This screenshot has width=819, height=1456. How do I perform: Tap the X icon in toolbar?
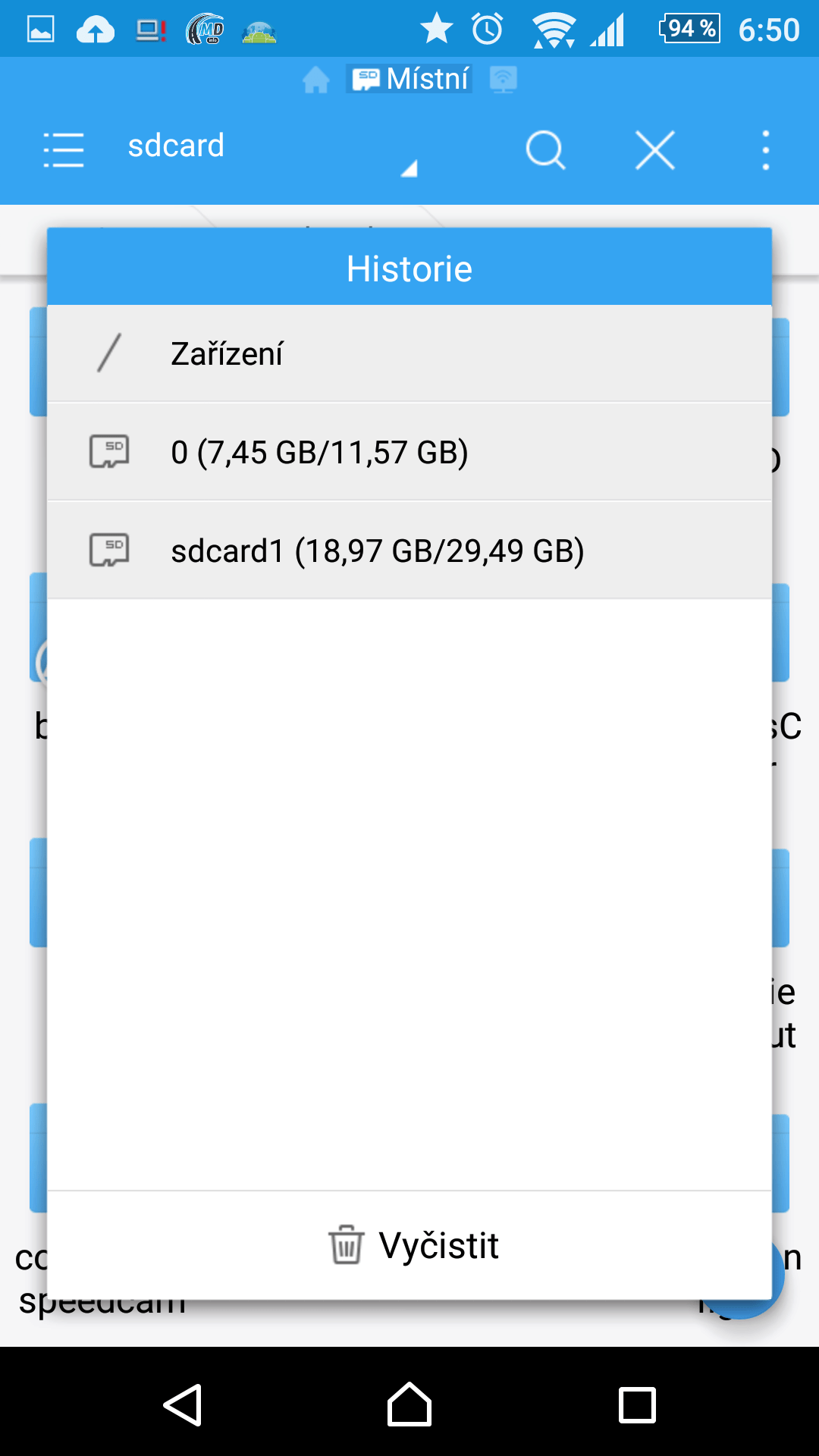[655, 149]
